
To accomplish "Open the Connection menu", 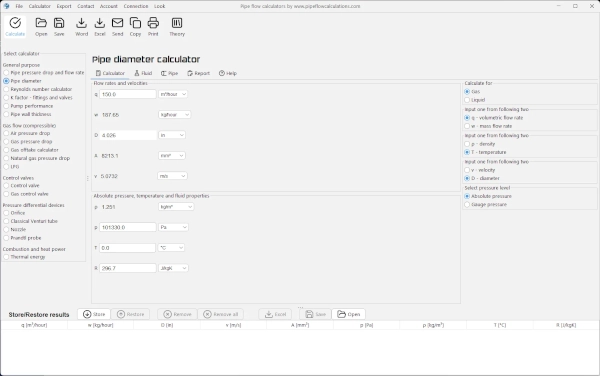I will (136, 6).
